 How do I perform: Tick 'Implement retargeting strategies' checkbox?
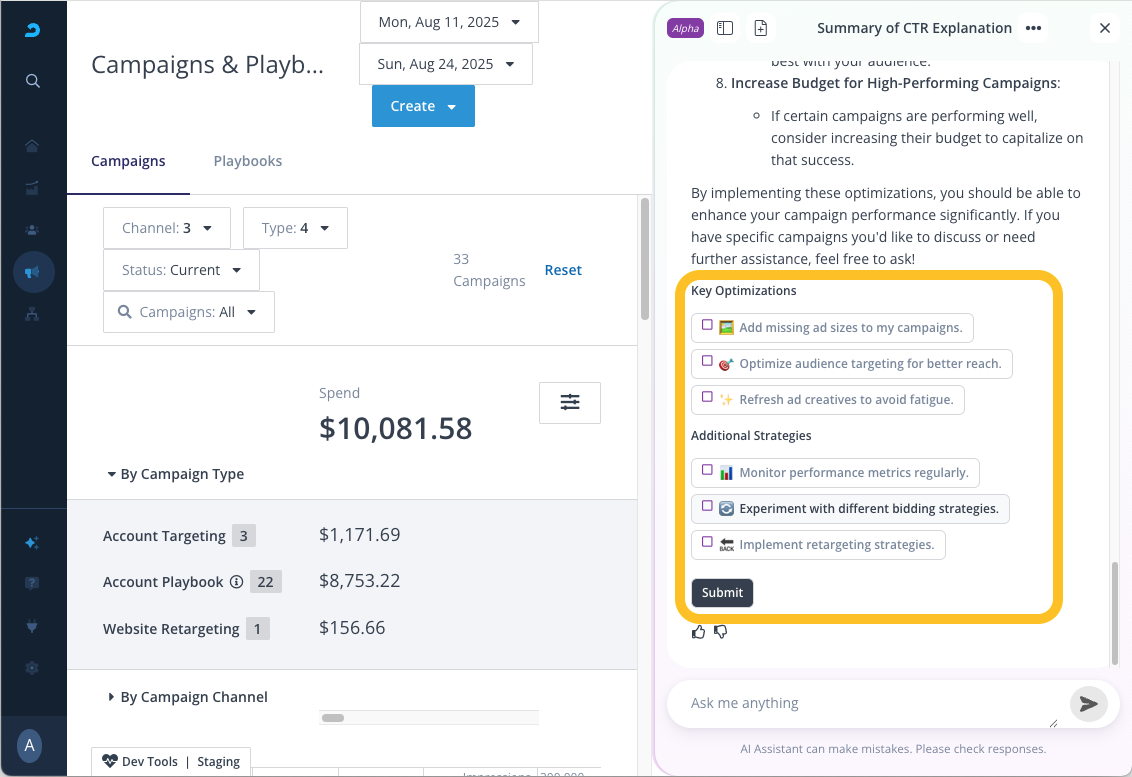707,543
